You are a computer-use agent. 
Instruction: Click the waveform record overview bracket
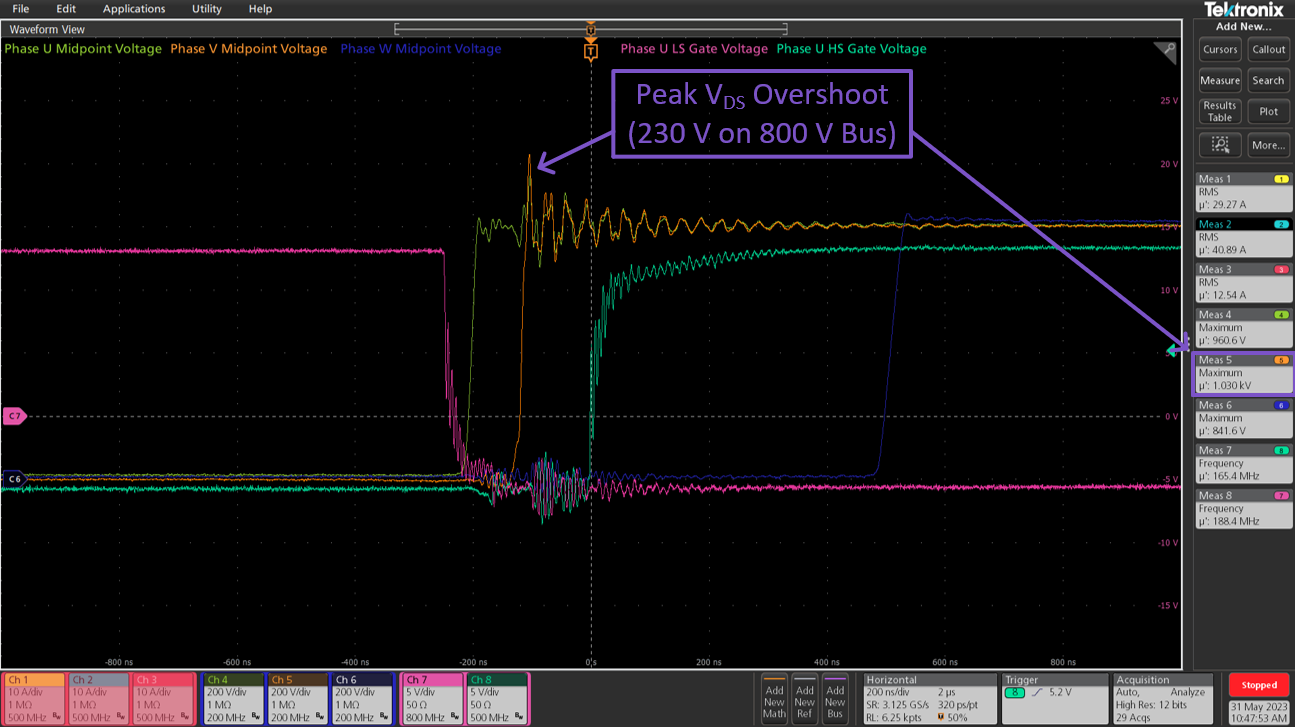tap(591, 28)
